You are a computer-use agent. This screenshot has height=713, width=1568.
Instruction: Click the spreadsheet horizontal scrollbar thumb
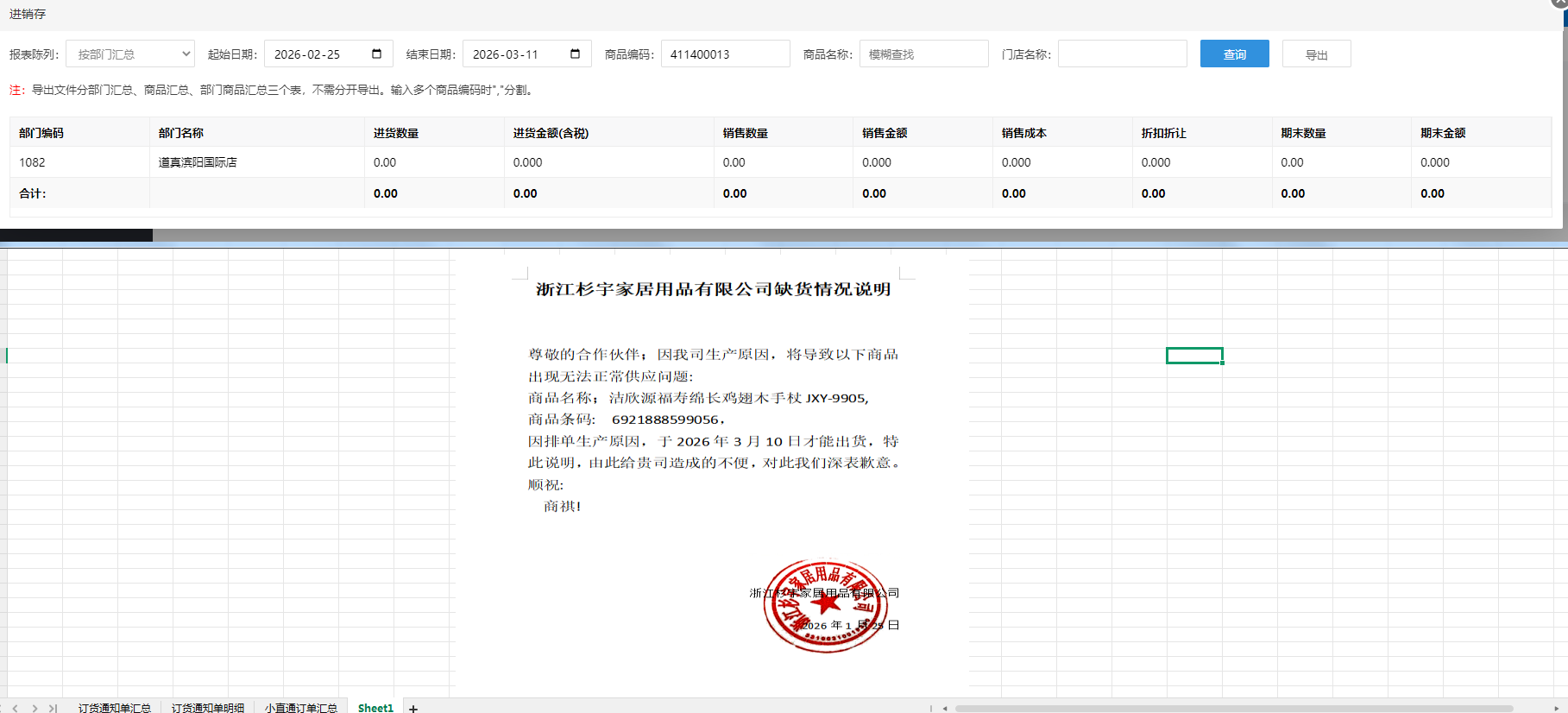pos(1234,708)
